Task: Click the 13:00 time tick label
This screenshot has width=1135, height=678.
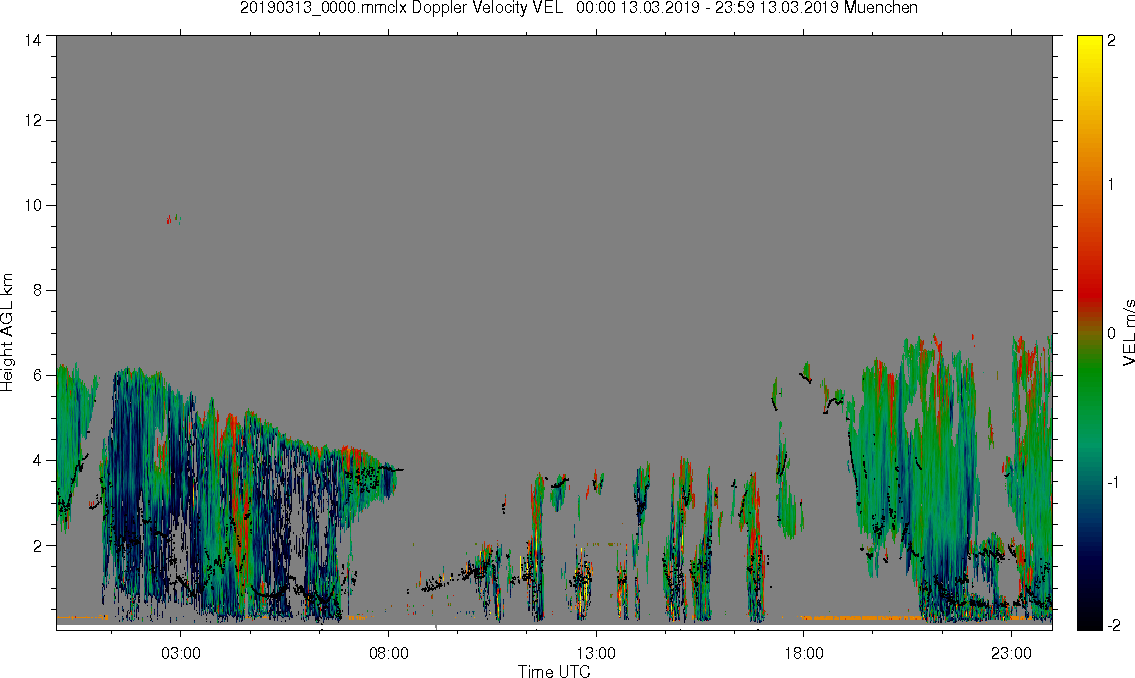Action: click(596, 653)
